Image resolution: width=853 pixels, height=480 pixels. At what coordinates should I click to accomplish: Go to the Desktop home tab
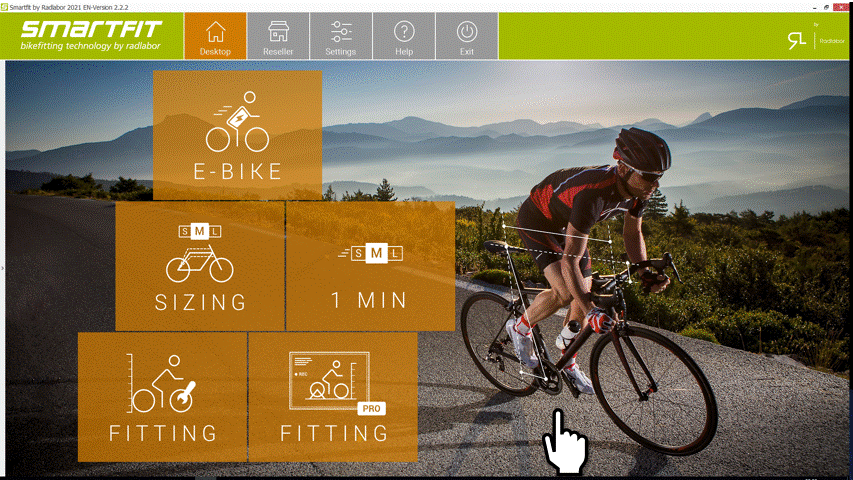point(215,36)
